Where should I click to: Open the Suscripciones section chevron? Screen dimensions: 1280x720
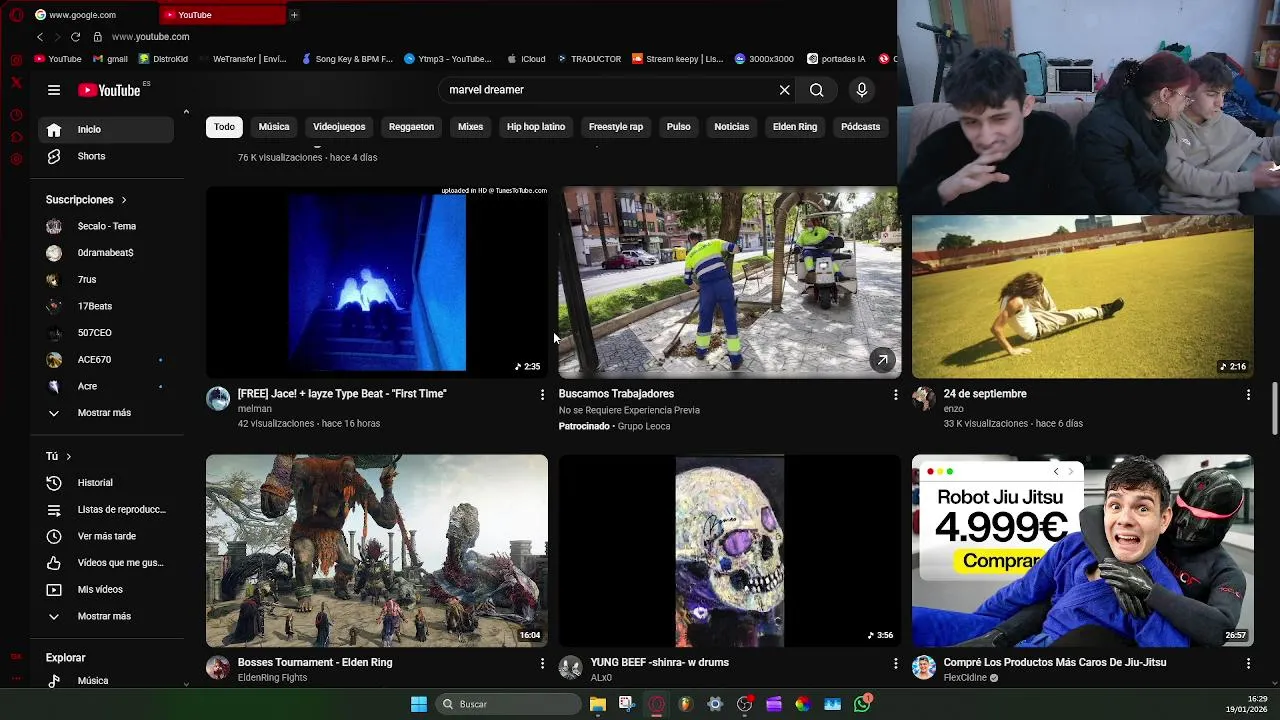pyautogui.click(x=124, y=200)
